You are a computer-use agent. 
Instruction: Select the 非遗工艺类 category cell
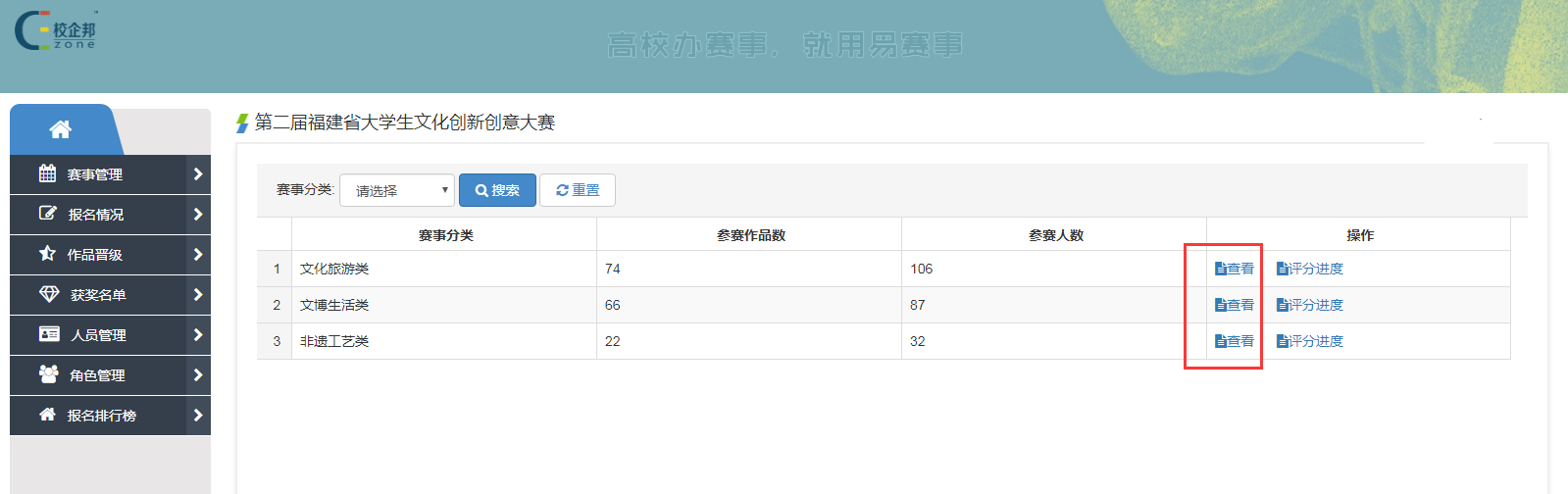point(444,341)
